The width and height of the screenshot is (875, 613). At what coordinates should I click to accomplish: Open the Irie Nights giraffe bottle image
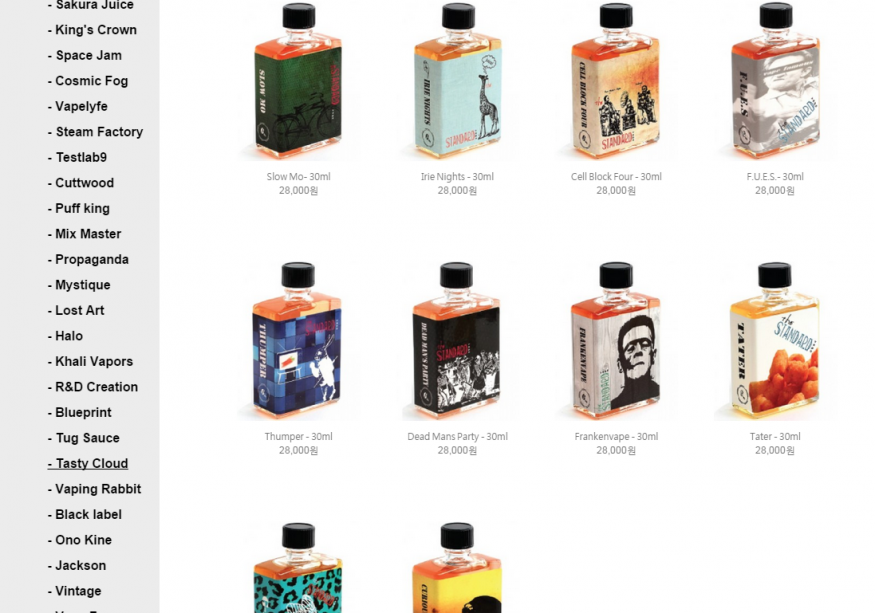[x=458, y=81]
